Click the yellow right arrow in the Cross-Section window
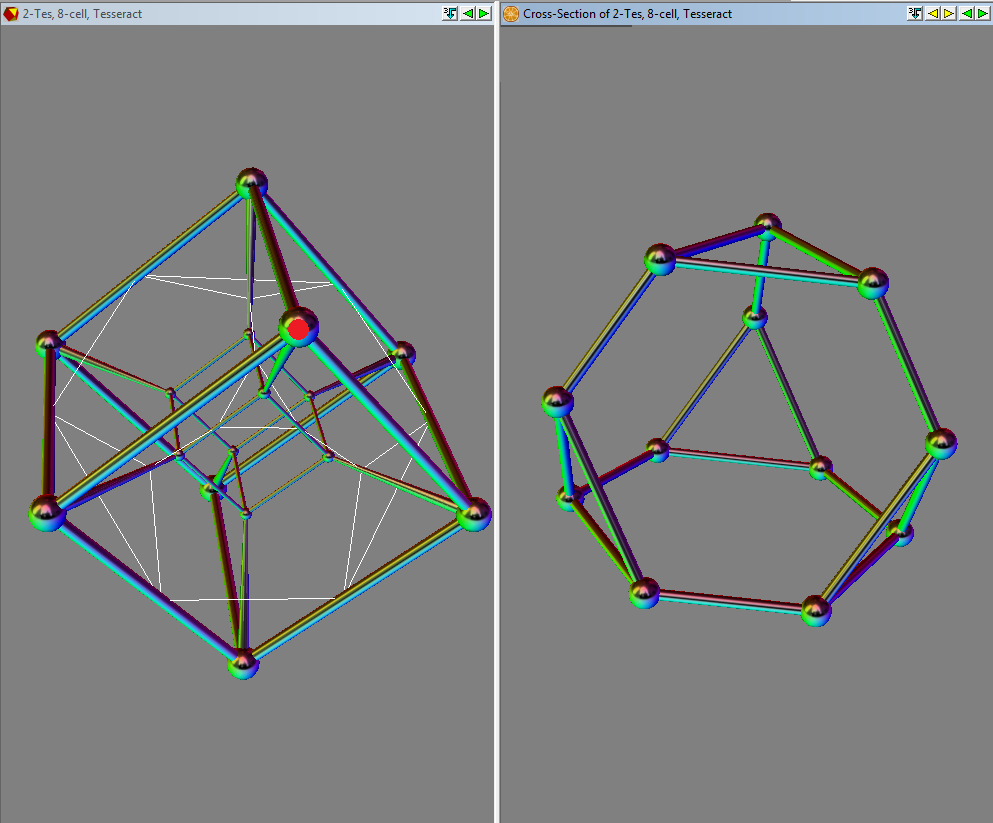Image resolution: width=993 pixels, height=823 pixels. point(949,13)
